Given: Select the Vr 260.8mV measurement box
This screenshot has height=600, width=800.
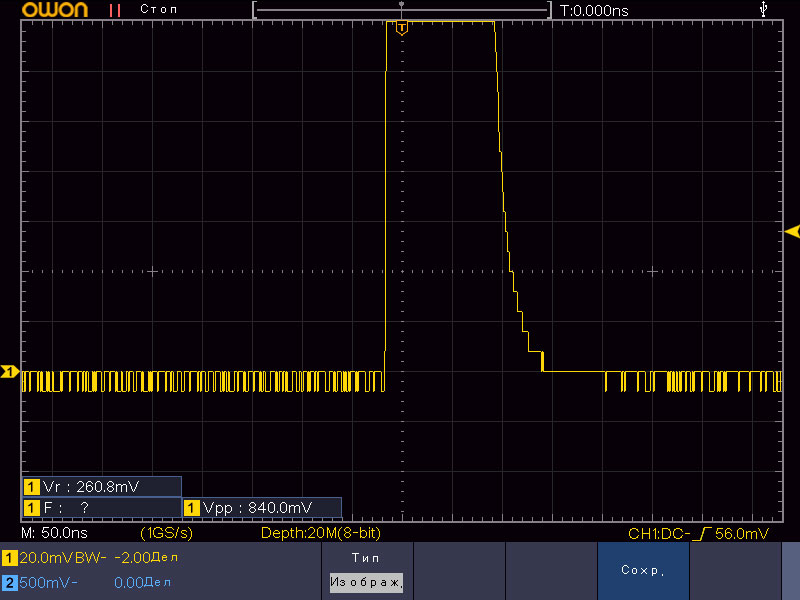Looking at the screenshot, I should point(101,487).
